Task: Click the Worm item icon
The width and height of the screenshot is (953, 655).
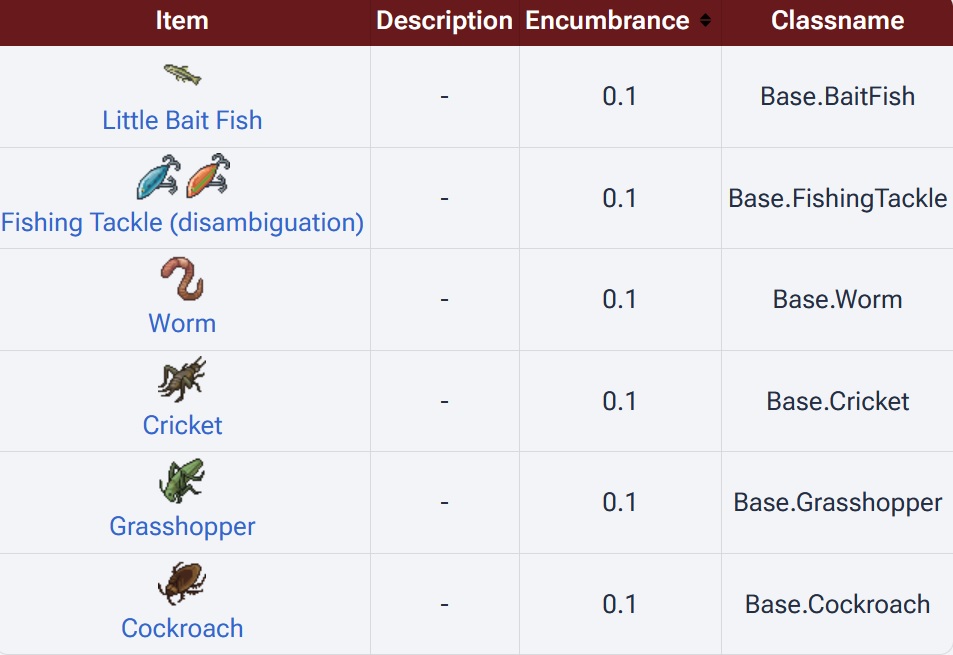Action: click(182, 278)
